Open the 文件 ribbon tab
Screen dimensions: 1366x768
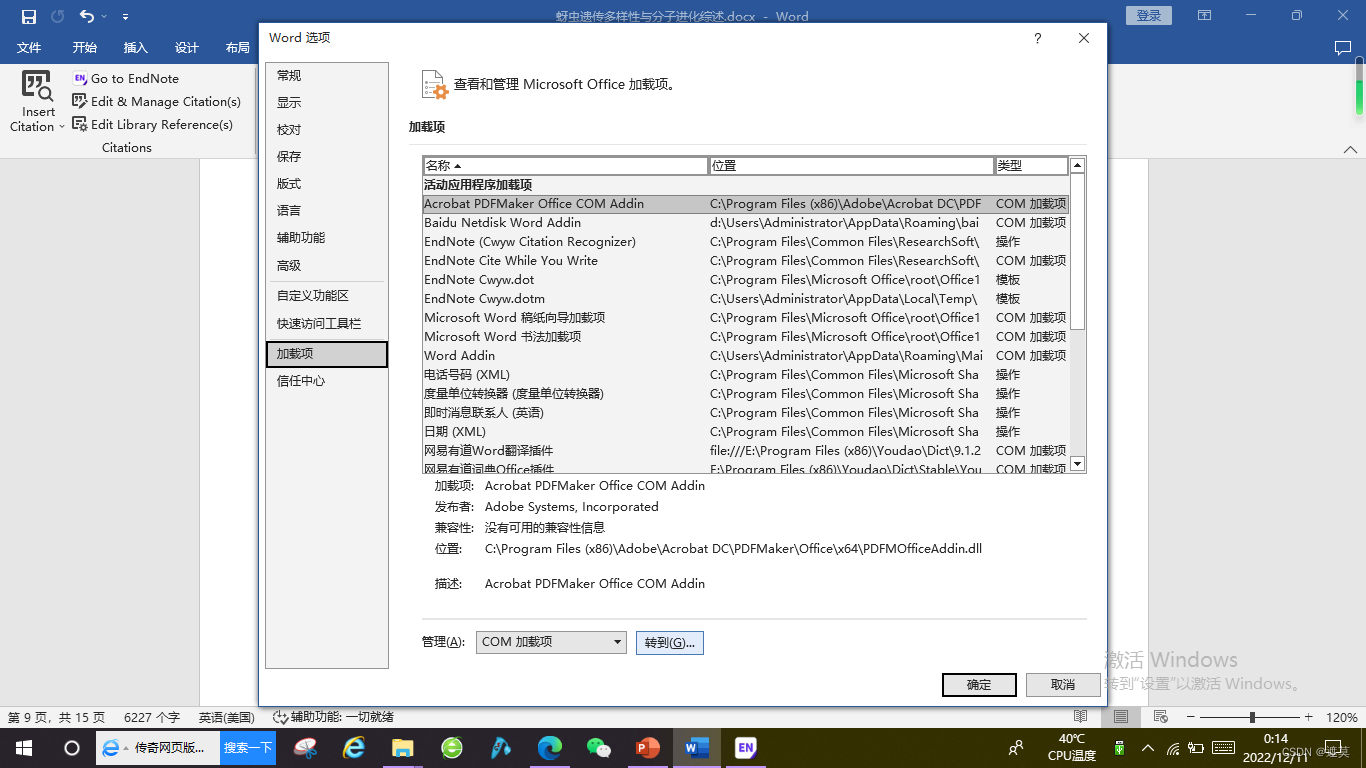29,48
